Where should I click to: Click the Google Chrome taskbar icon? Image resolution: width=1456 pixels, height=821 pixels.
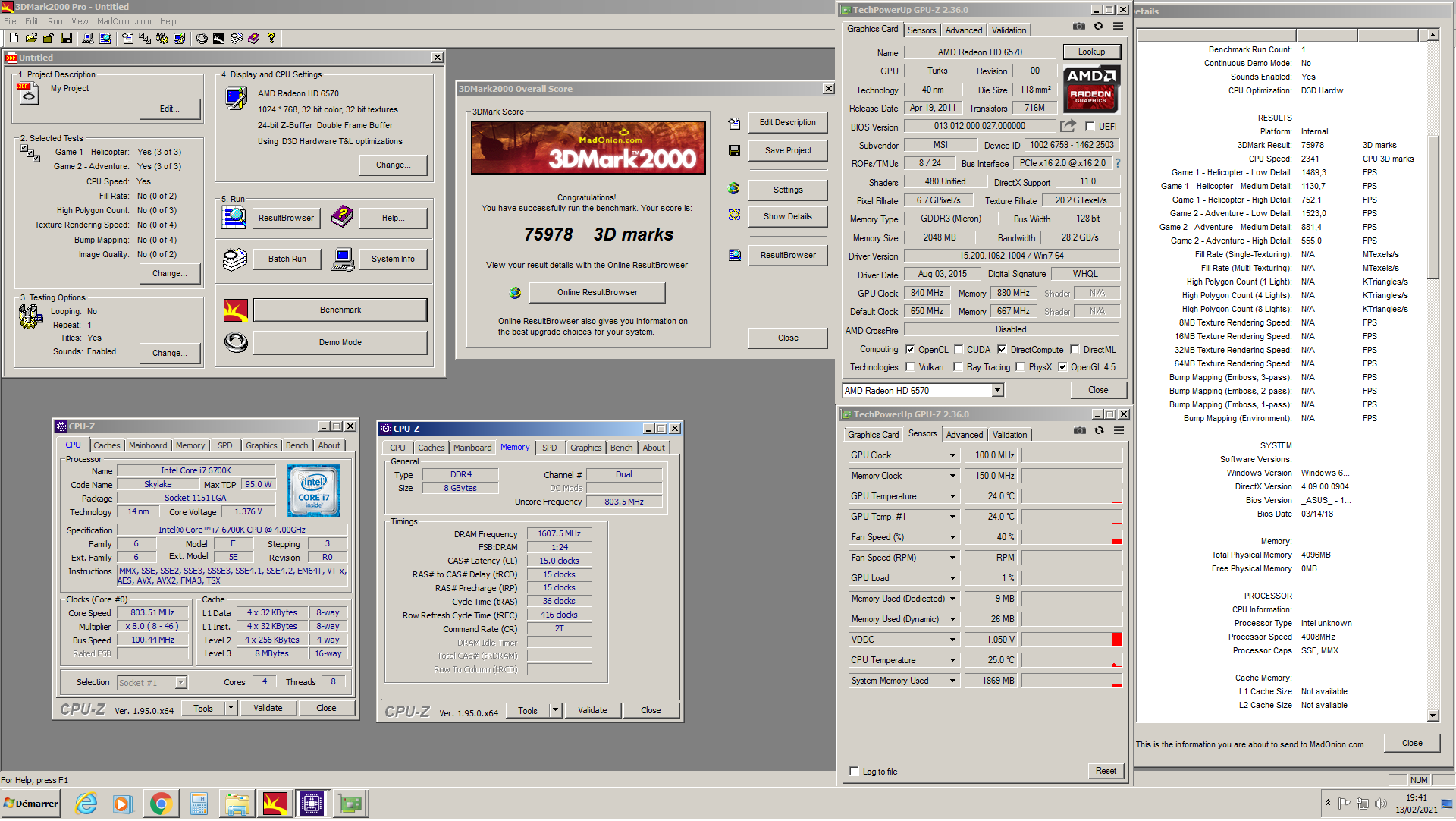161,804
